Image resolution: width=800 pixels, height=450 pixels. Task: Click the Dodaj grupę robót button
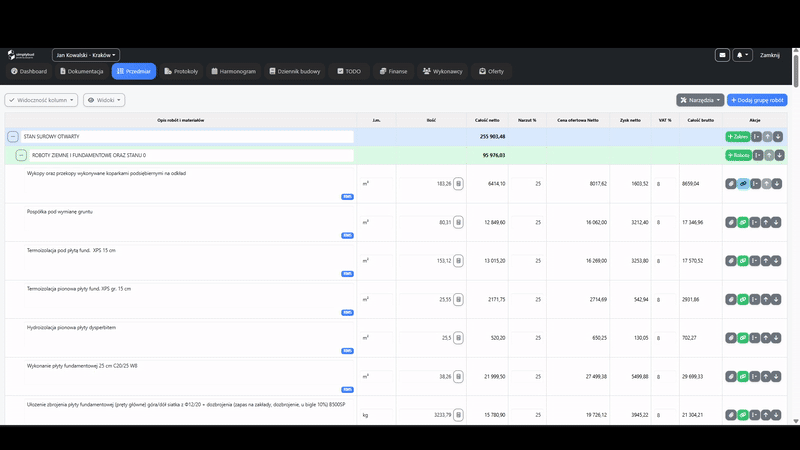757,100
